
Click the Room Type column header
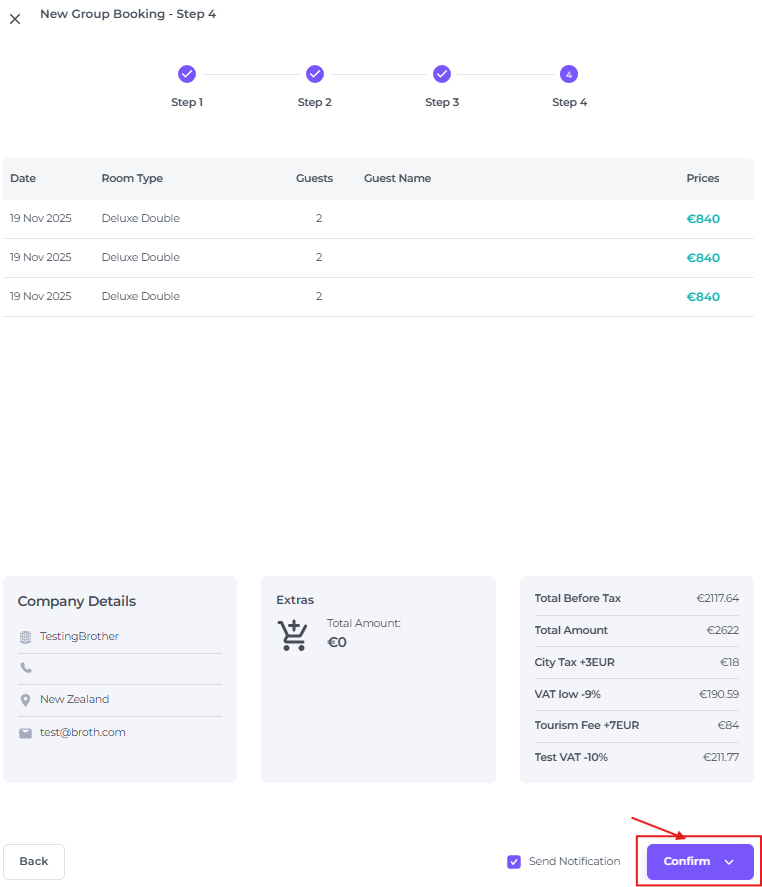pyautogui.click(x=132, y=178)
